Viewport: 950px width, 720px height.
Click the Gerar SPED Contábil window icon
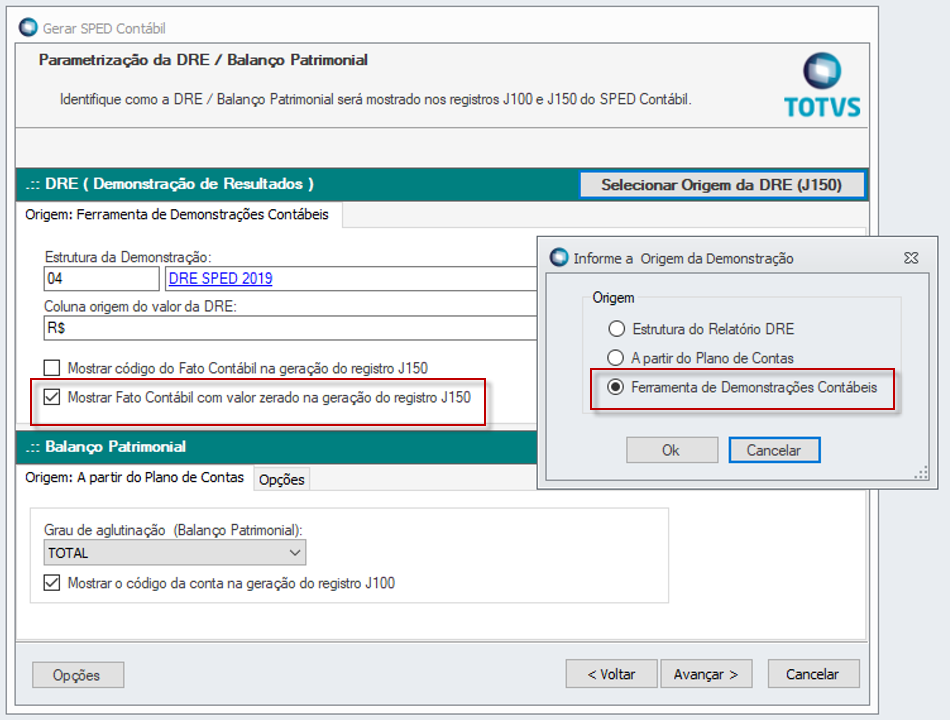click(x=28, y=28)
